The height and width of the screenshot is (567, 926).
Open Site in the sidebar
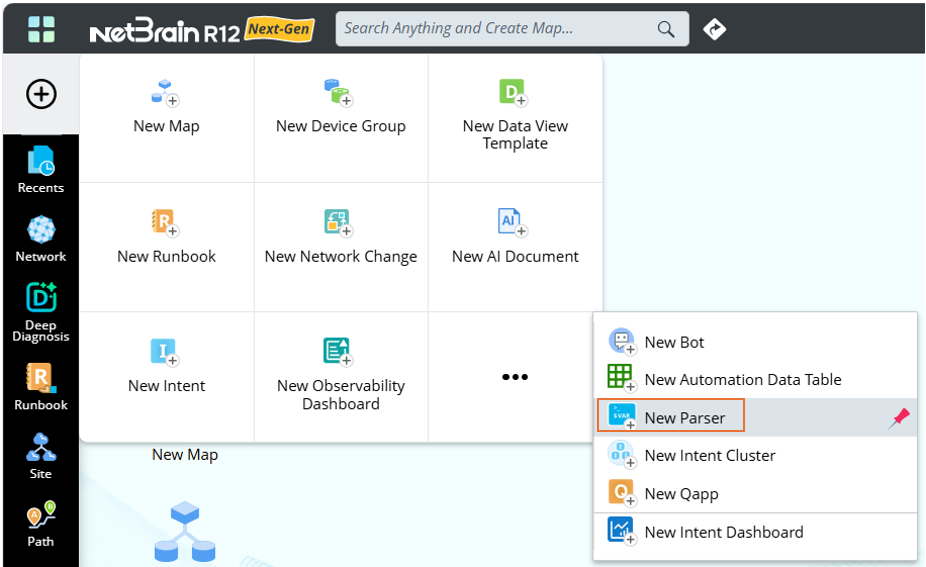[41, 457]
